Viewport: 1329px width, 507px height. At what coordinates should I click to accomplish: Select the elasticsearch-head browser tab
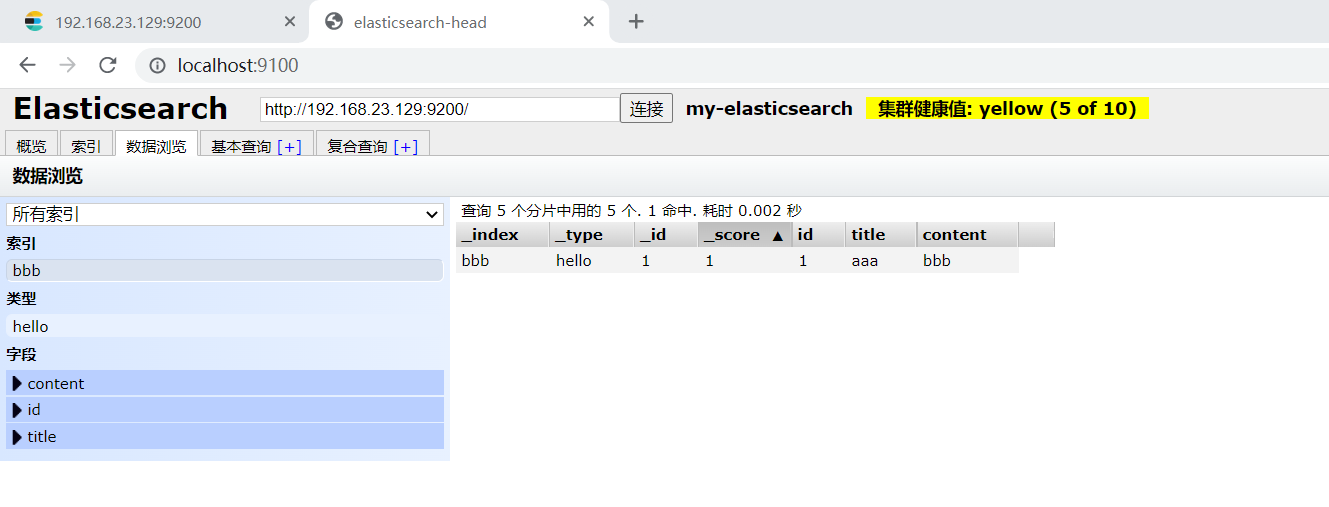[459, 21]
